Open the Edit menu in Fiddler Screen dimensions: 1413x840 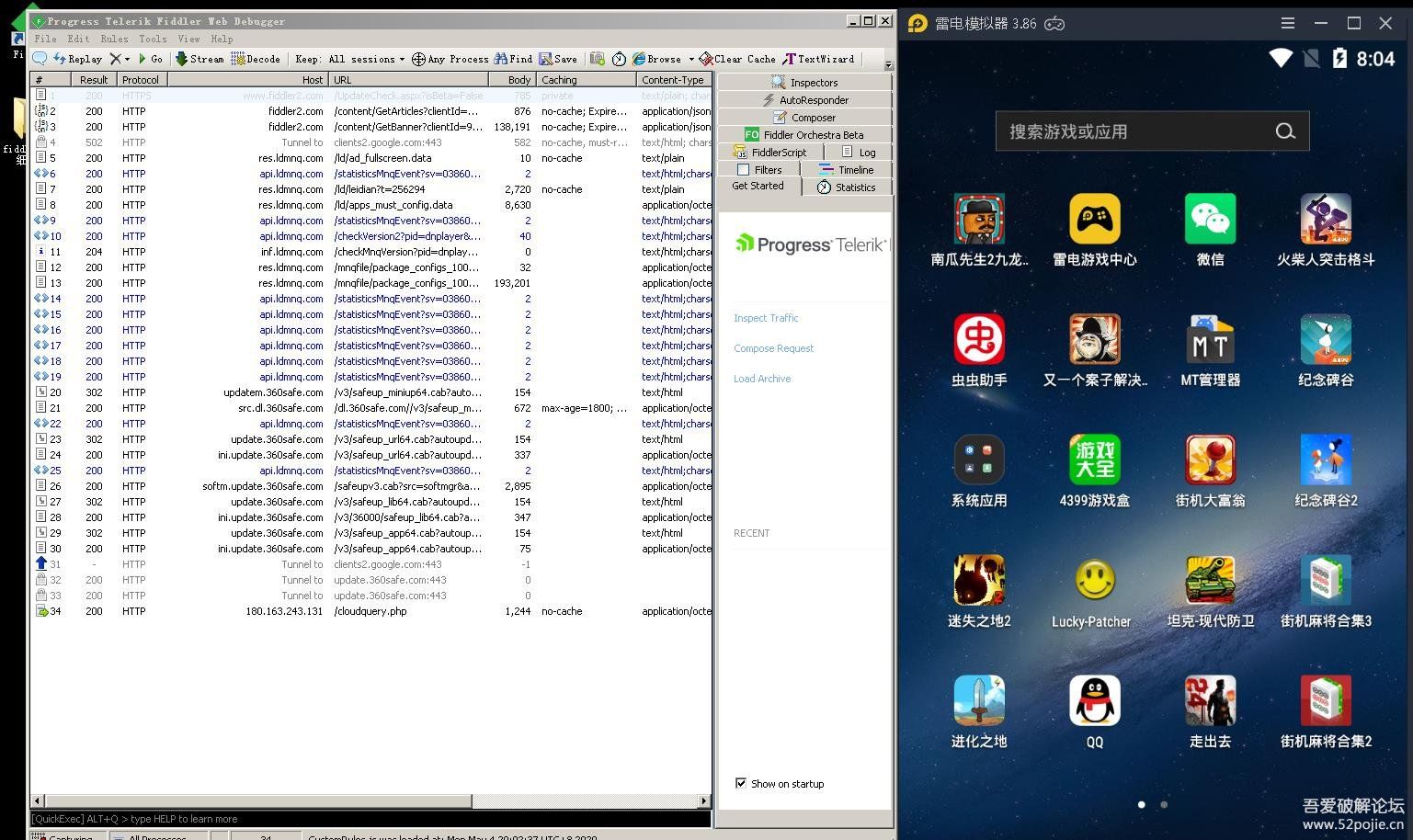79,39
